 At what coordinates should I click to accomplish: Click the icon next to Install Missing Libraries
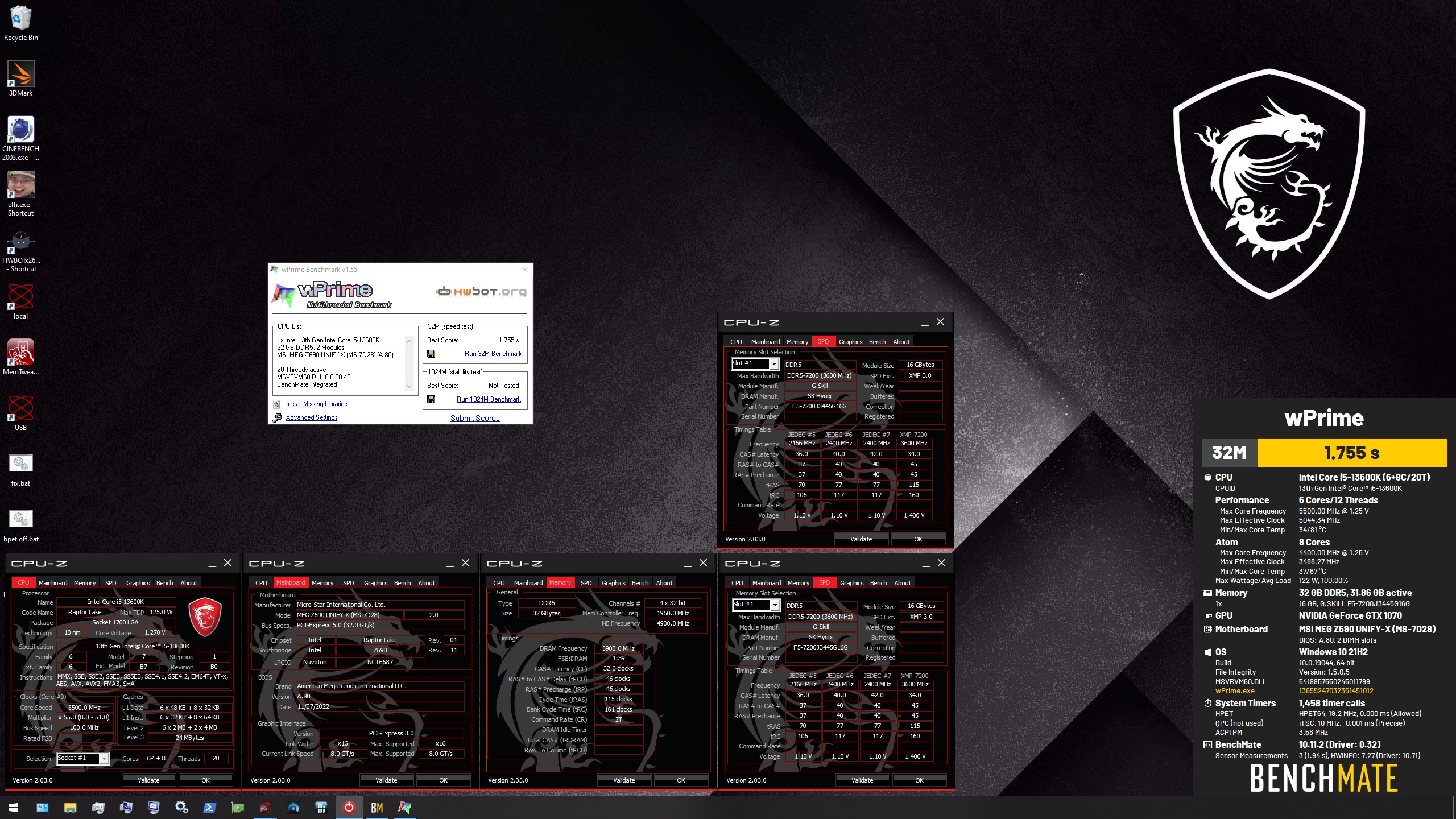point(277,404)
